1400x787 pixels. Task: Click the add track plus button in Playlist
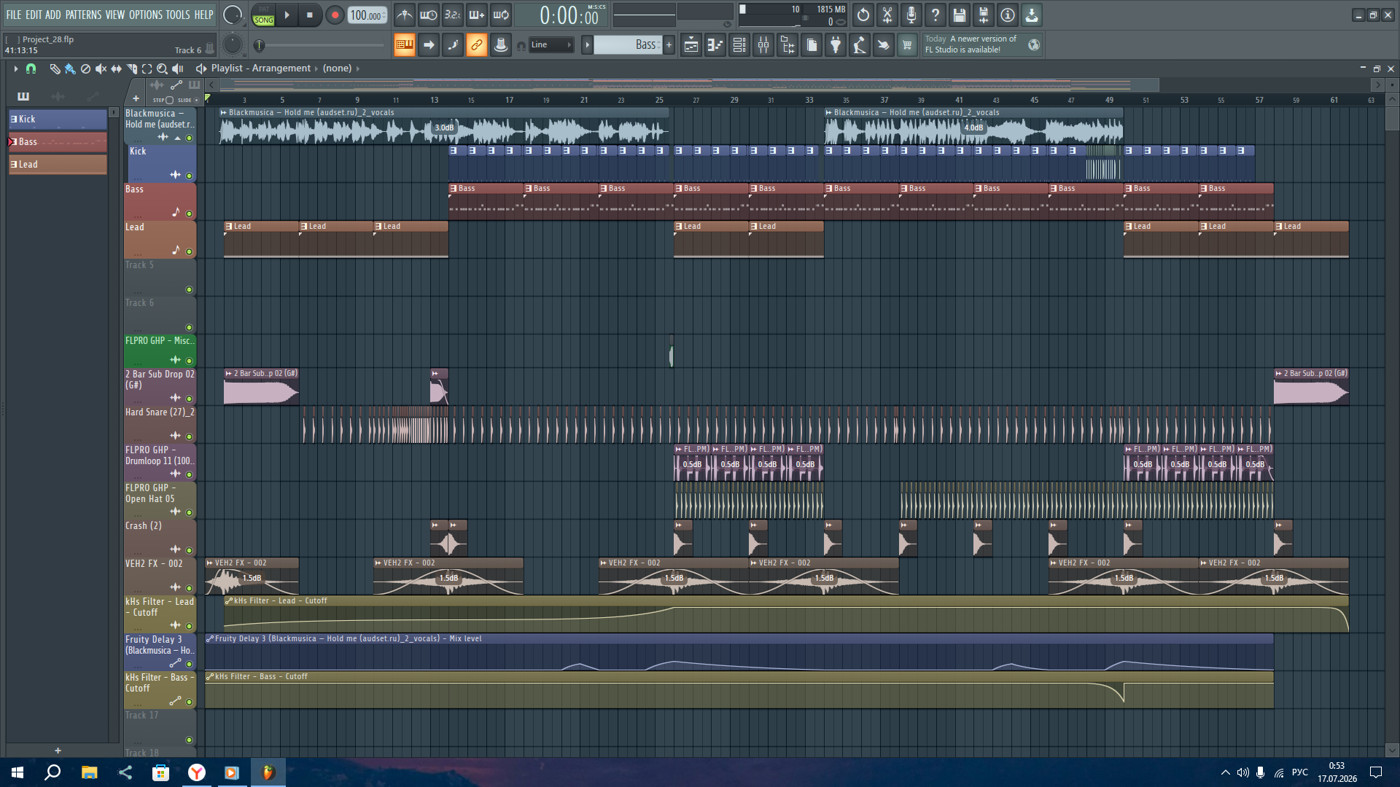tap(136, 99)
